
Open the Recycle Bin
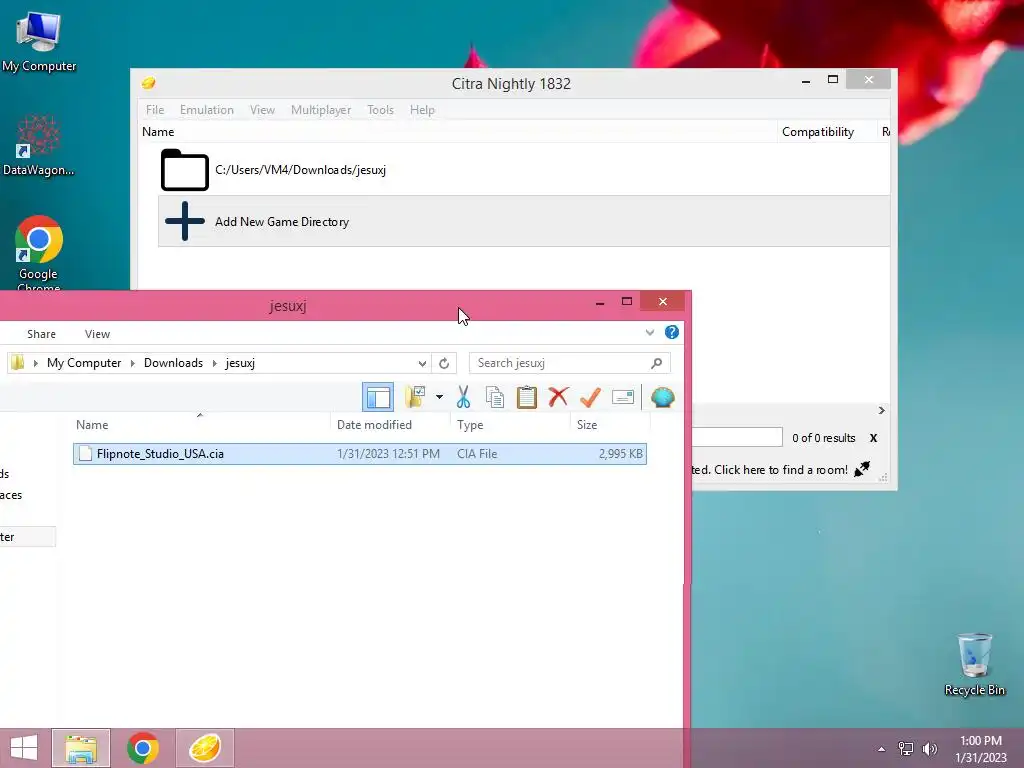point(974,664)
